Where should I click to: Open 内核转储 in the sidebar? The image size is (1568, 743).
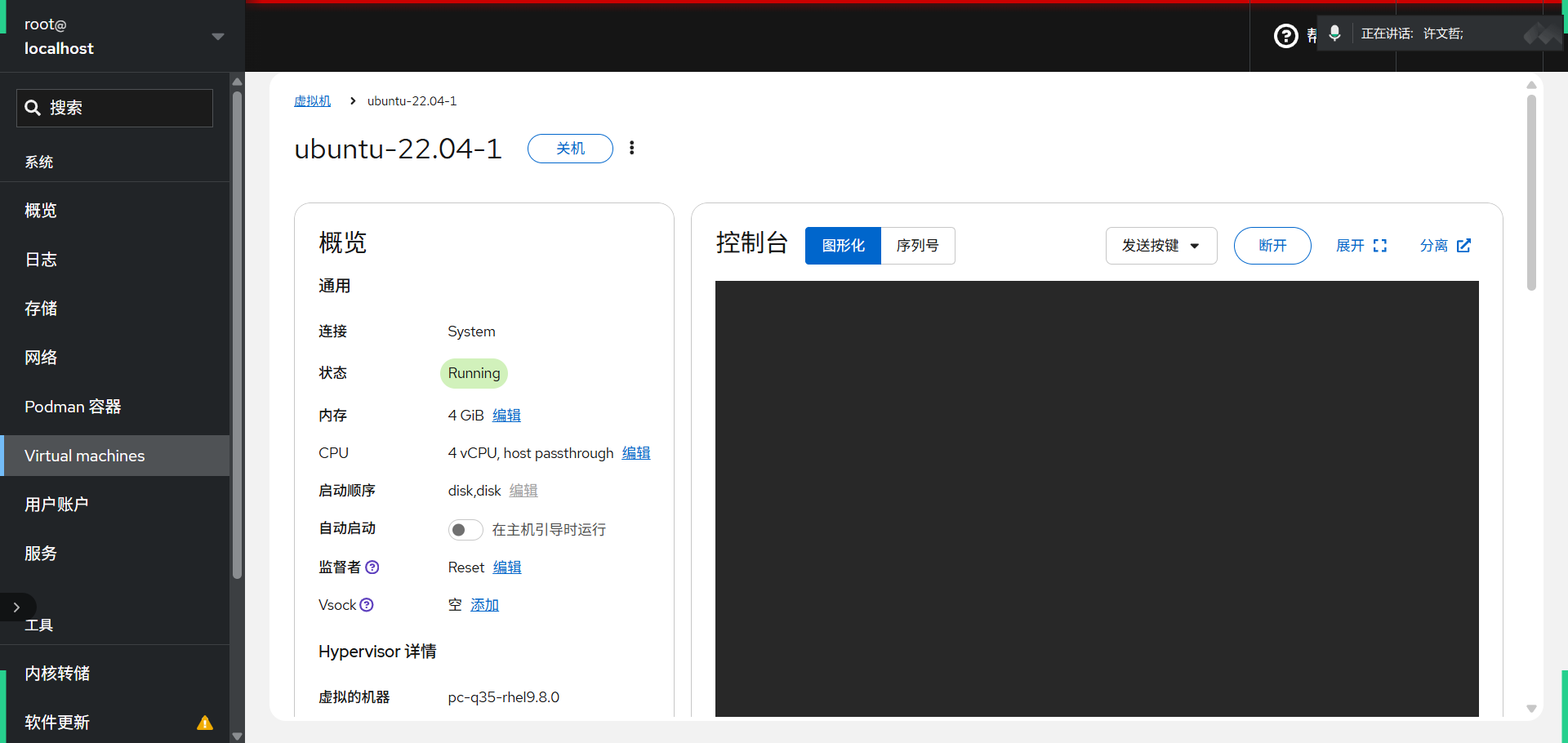[114, 674]
